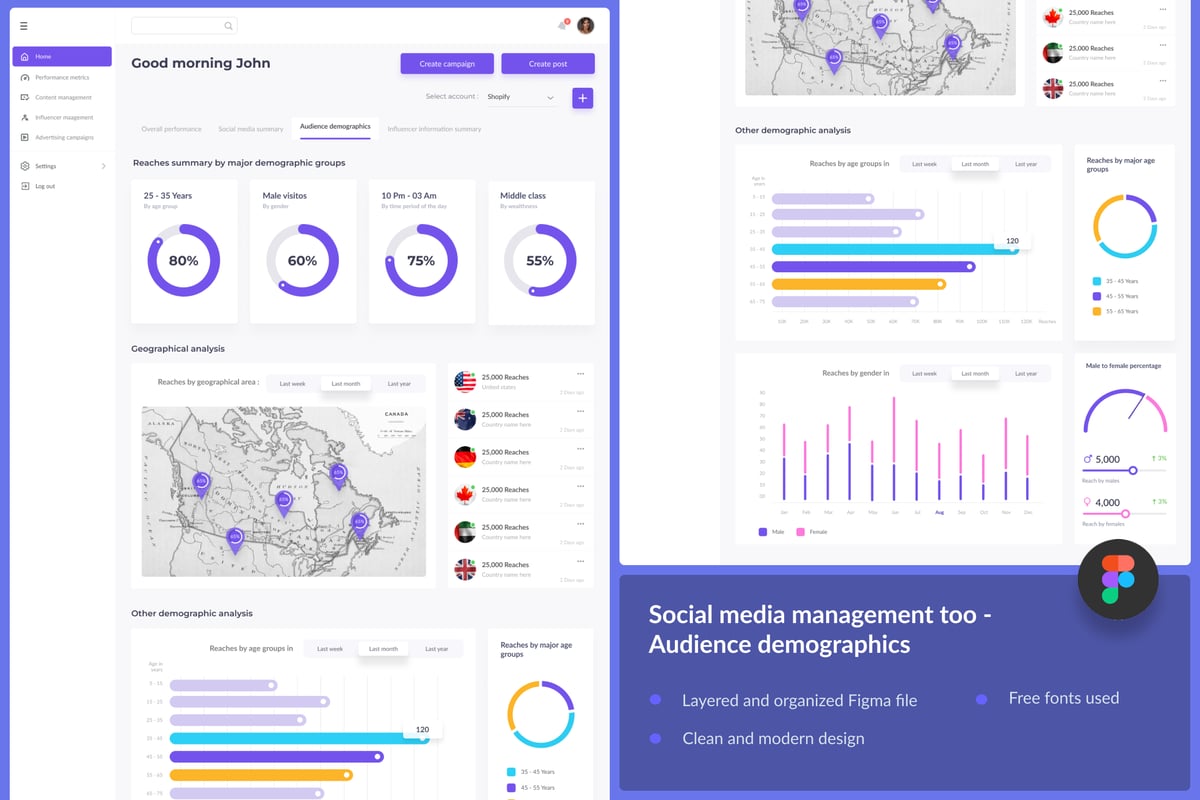Switch to Influencer information summary tab
The image size is (1200, 800).
pyautogui.click(x=434, y=129)
